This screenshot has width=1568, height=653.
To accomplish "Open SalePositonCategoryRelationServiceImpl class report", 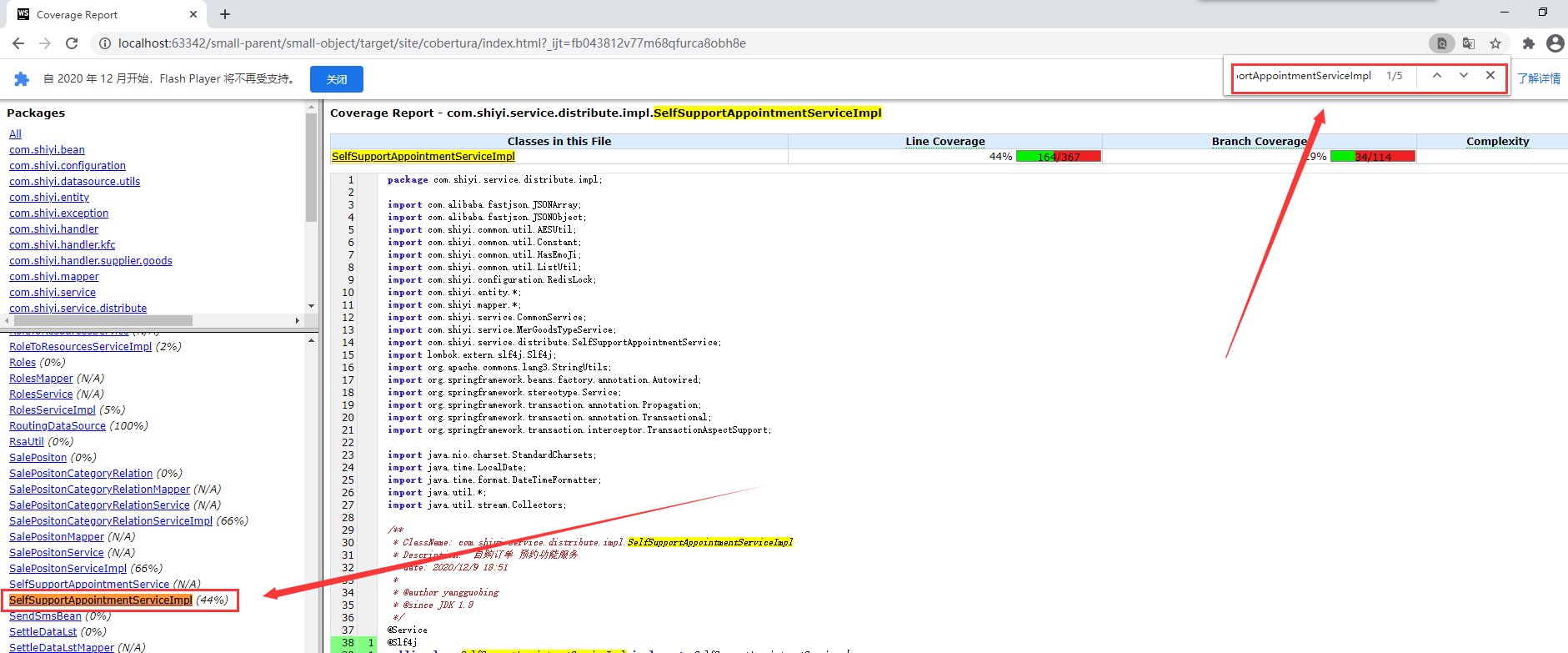I will click(x=111, y=521).
